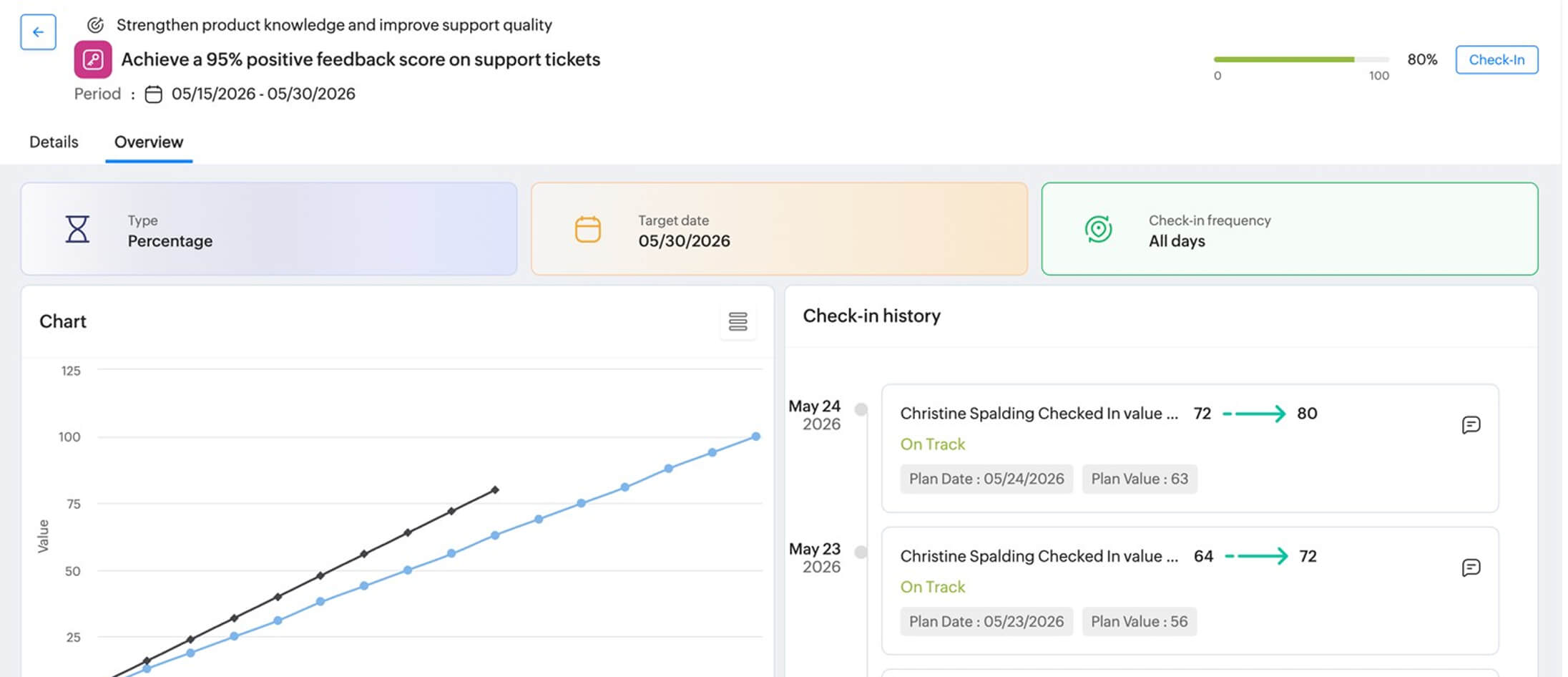This screenshot has height=677, width=1568.
Task: Click the May 23 2026 timeline marker
Action: click(861, 552)
